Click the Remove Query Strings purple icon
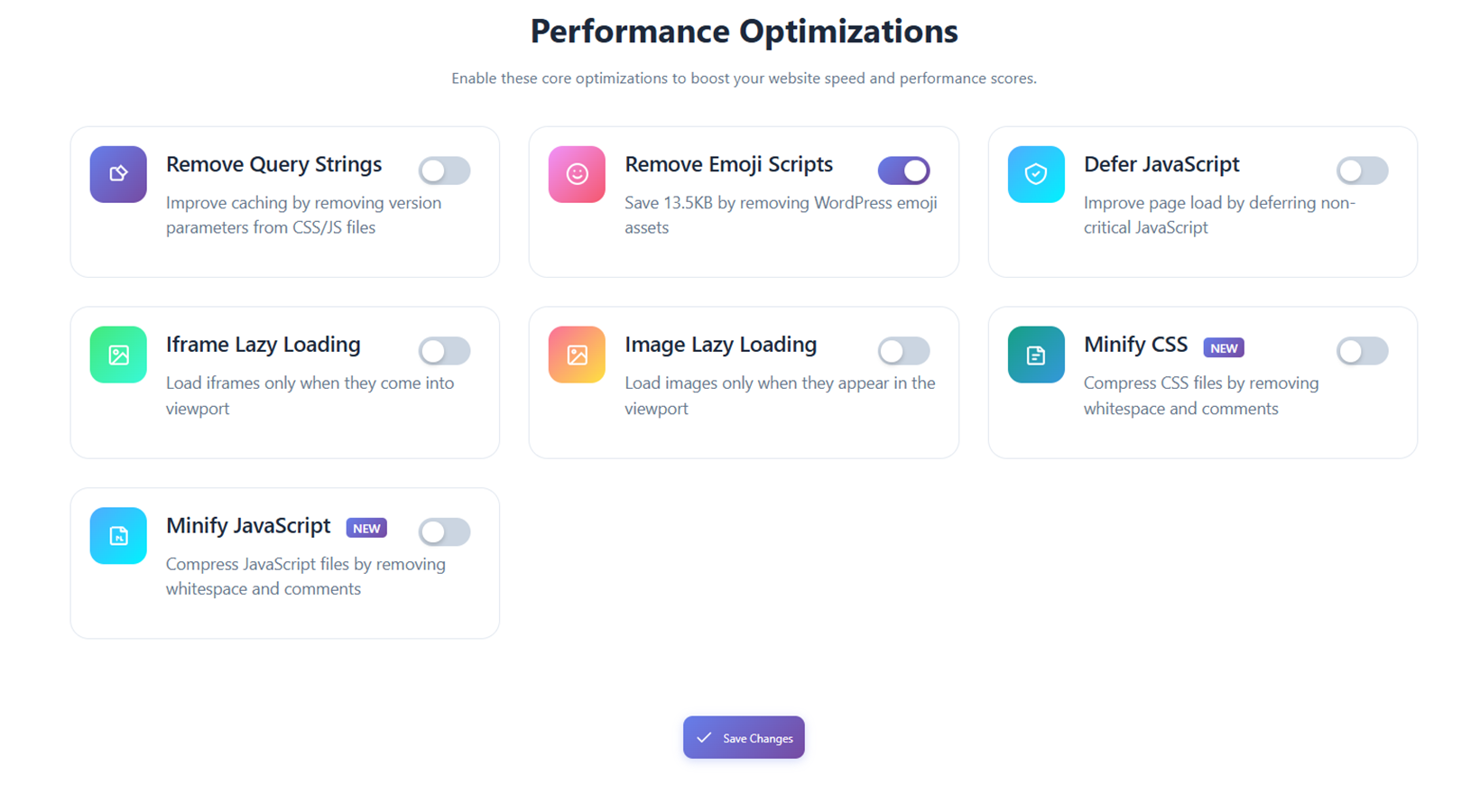The height and width of the screenshot is (812, 1471). click(118, 174)
